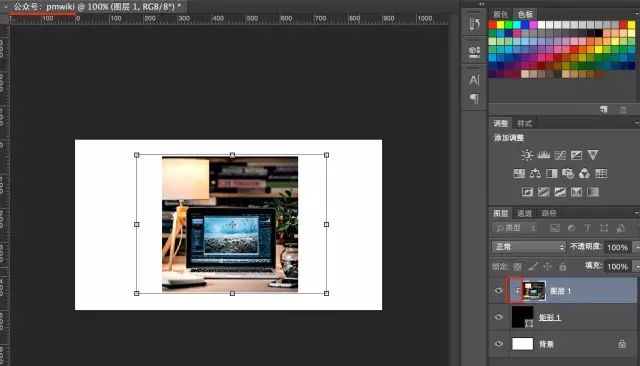The width and height of the screenshot is (640, 366).
Task: Open the blend mode 正常 dropdown
Action: [x=529, y=247]
